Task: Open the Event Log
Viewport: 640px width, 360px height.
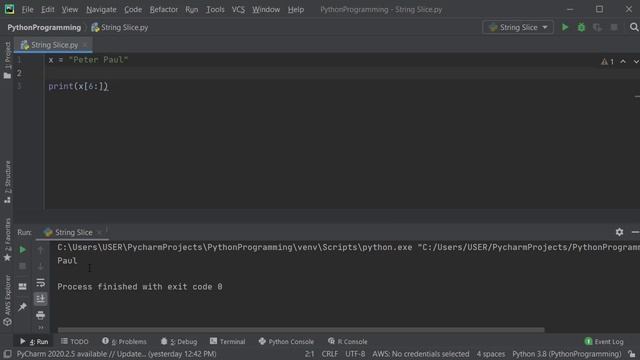Action: 604,341
